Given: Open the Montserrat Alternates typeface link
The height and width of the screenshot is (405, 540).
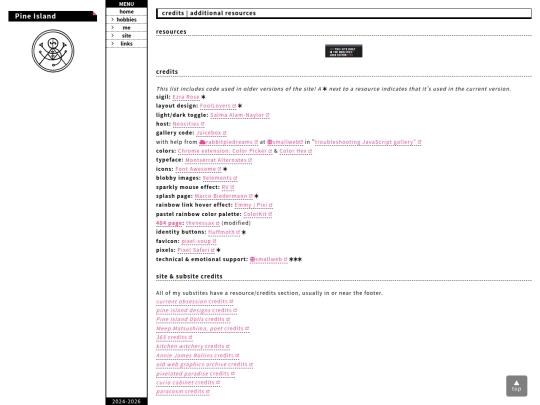Looking at the screenshot, I should point(218,160).
